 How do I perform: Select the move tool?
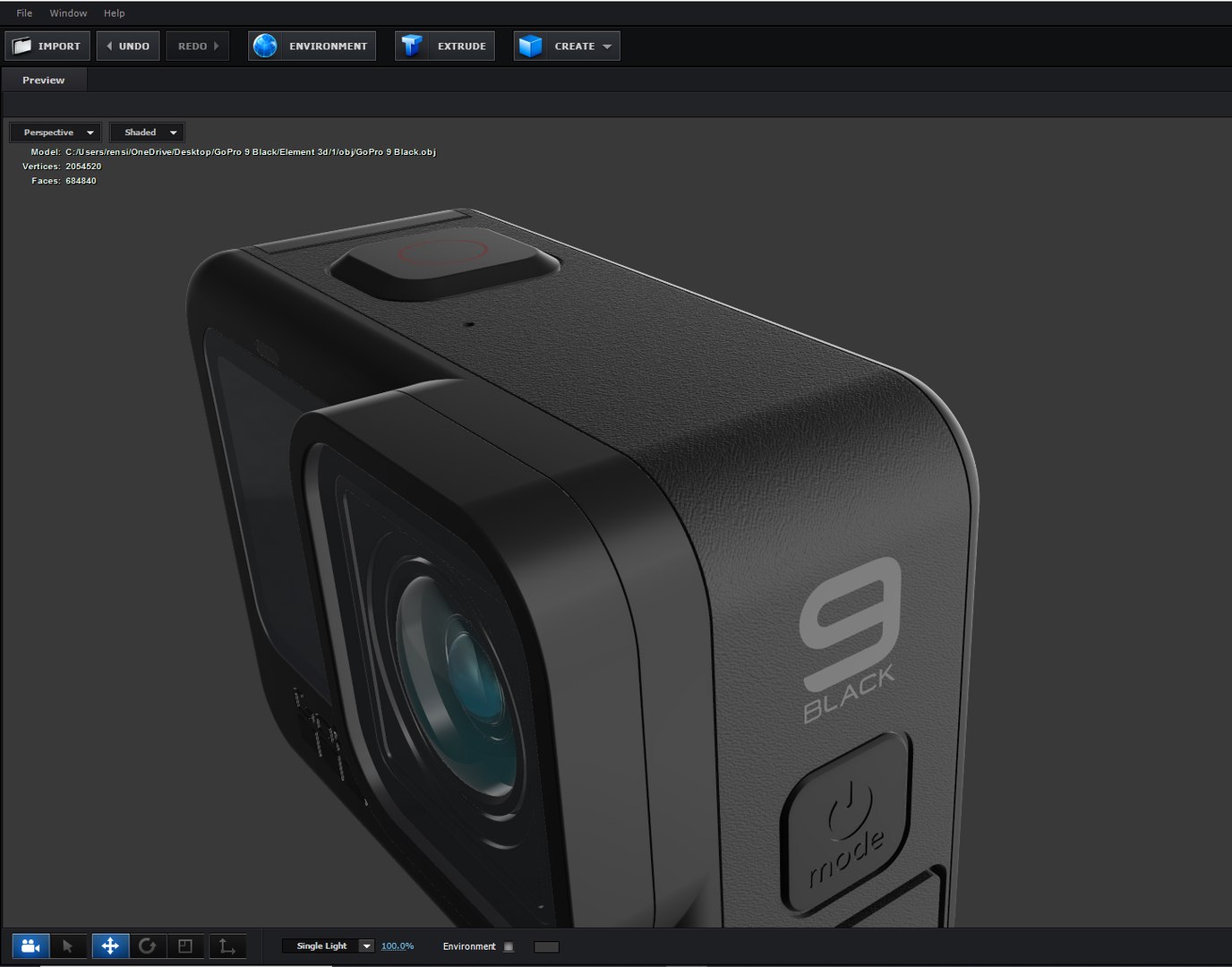[x=110, y=946]
